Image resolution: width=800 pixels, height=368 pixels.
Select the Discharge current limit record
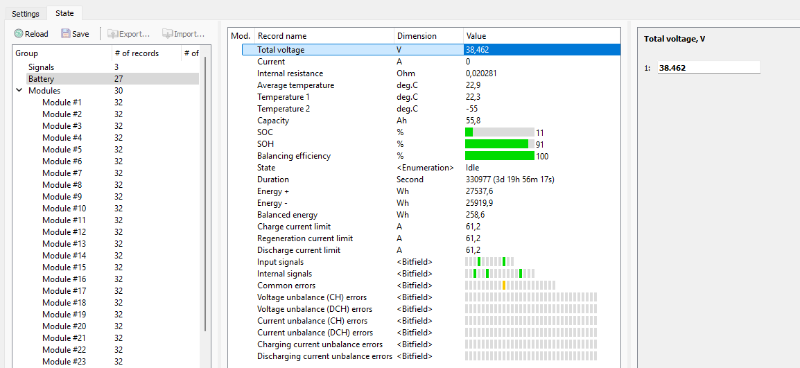click(431, 250)
